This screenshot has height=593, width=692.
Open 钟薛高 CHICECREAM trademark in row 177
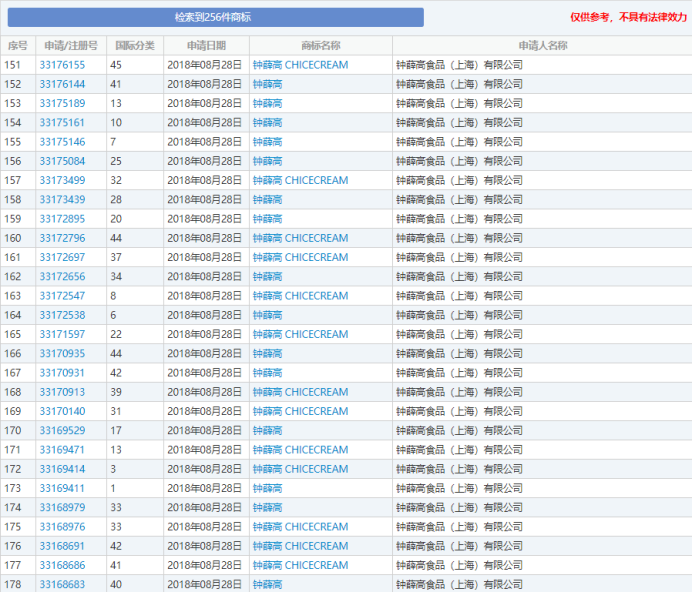[x=301, y=565]
